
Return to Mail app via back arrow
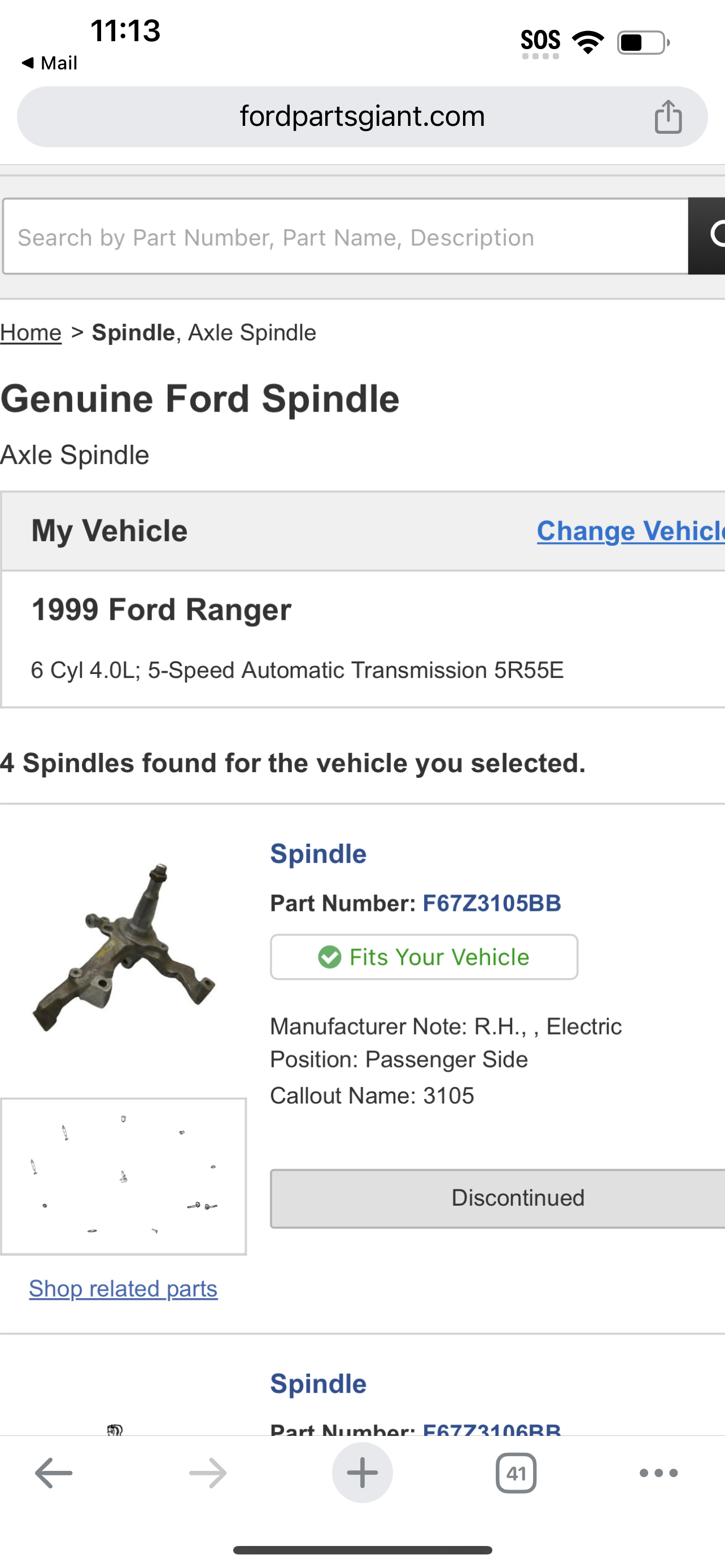[x=49, y=63]
